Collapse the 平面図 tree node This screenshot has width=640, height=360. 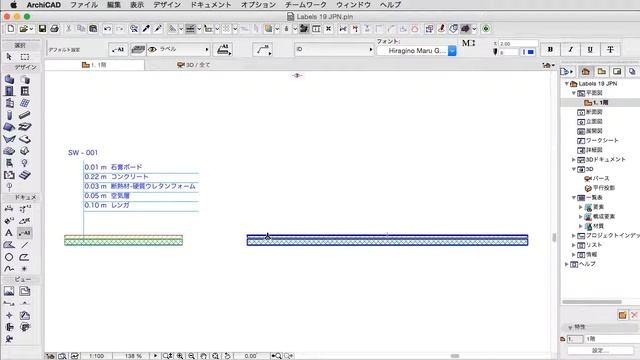tap(574, 93)
